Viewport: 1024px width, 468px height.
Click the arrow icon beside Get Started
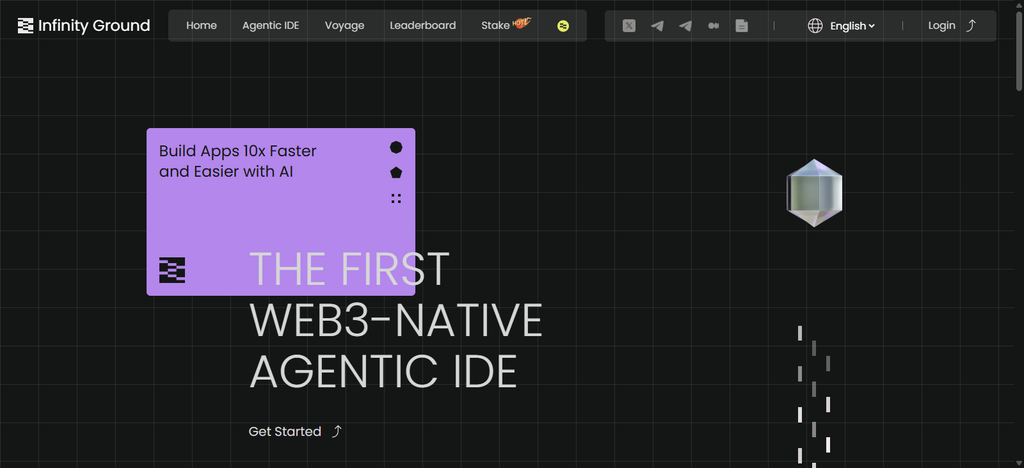336,431
